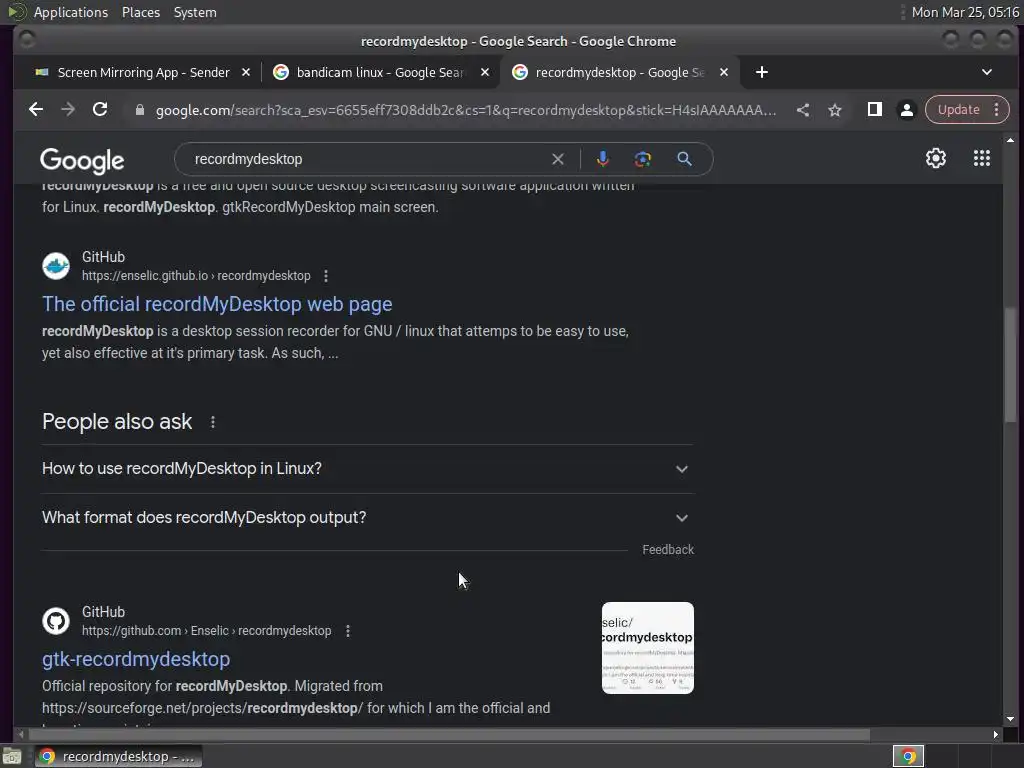Expand How to use recordMyDesktop question
This screenshot has height=768, width=1024.
[x=367, y=469]
